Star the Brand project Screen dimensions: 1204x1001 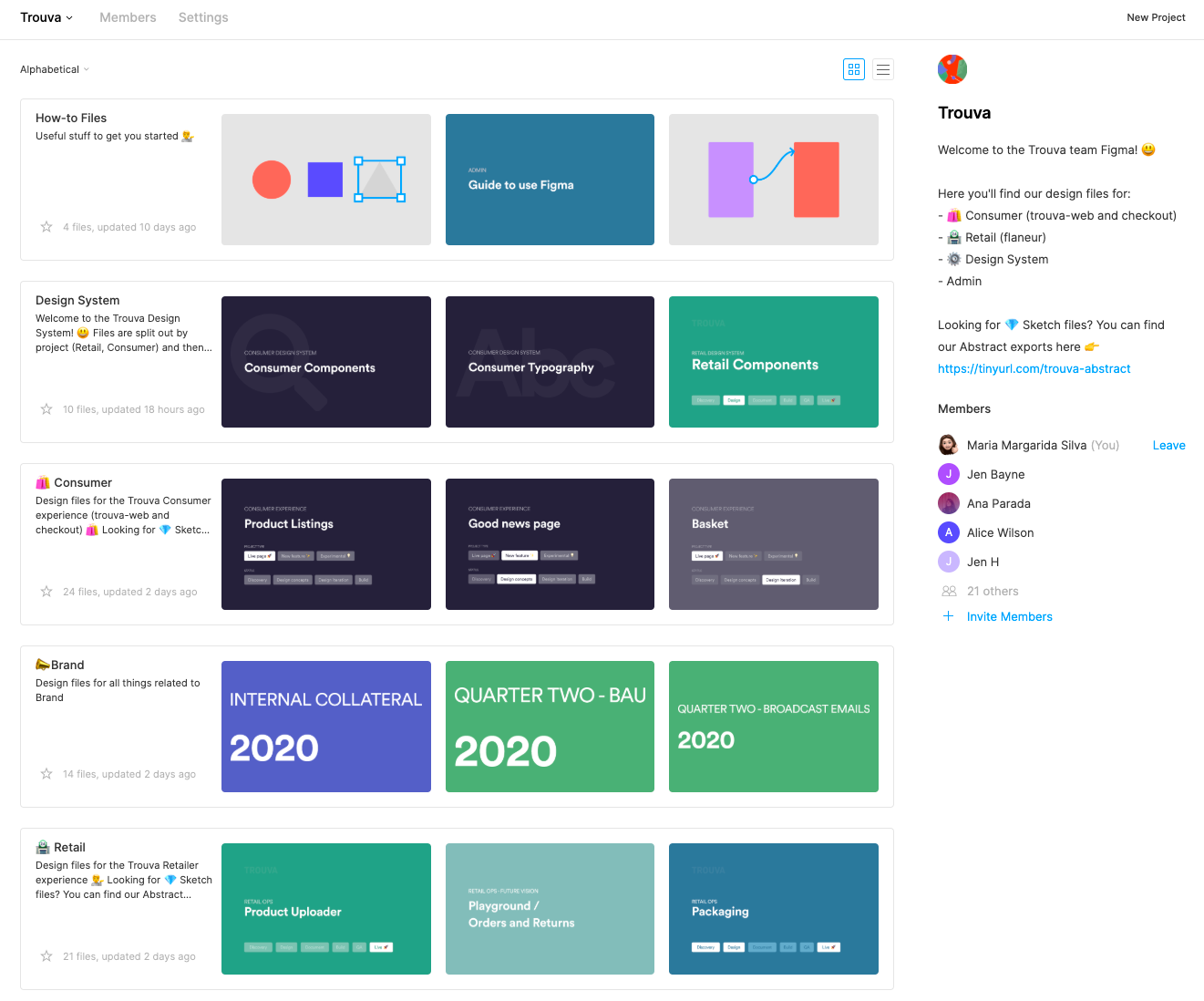(46, 774)
